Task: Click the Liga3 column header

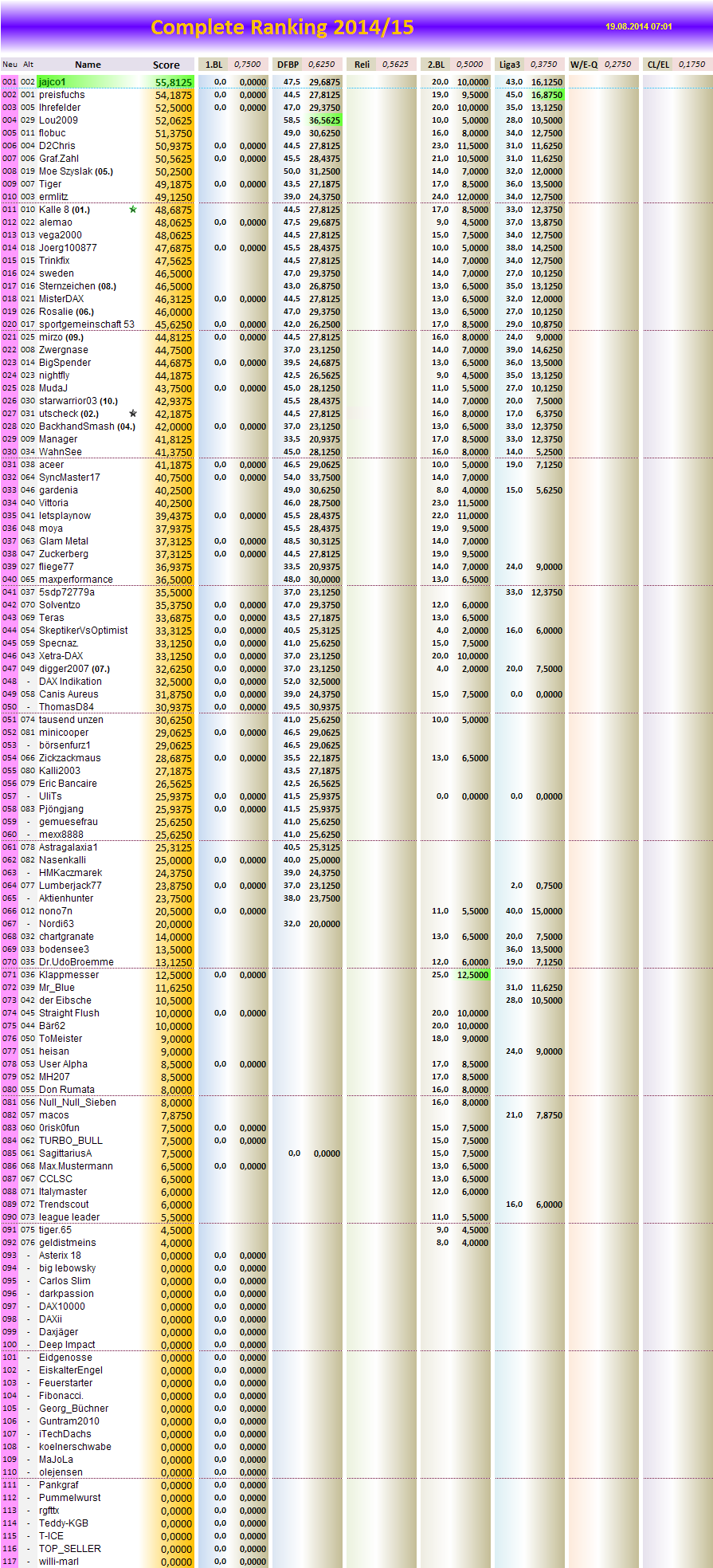Action: (510, 65)
